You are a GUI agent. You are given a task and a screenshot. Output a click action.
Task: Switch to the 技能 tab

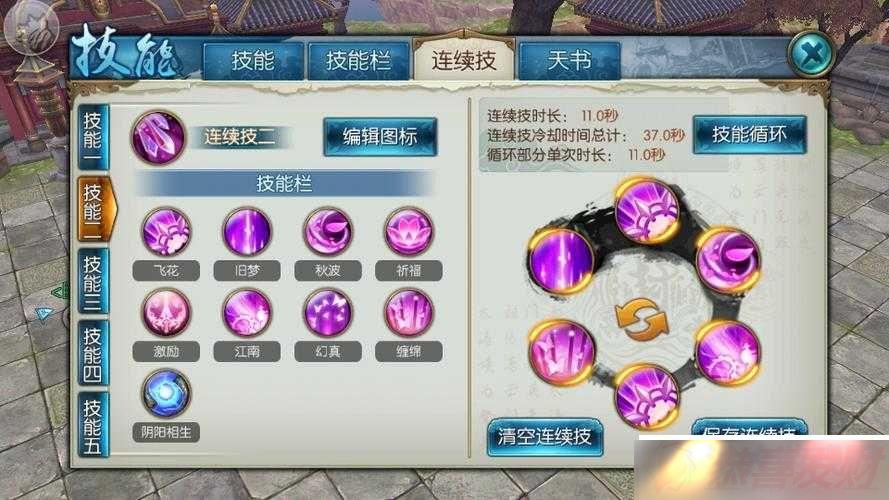[253, 60]
